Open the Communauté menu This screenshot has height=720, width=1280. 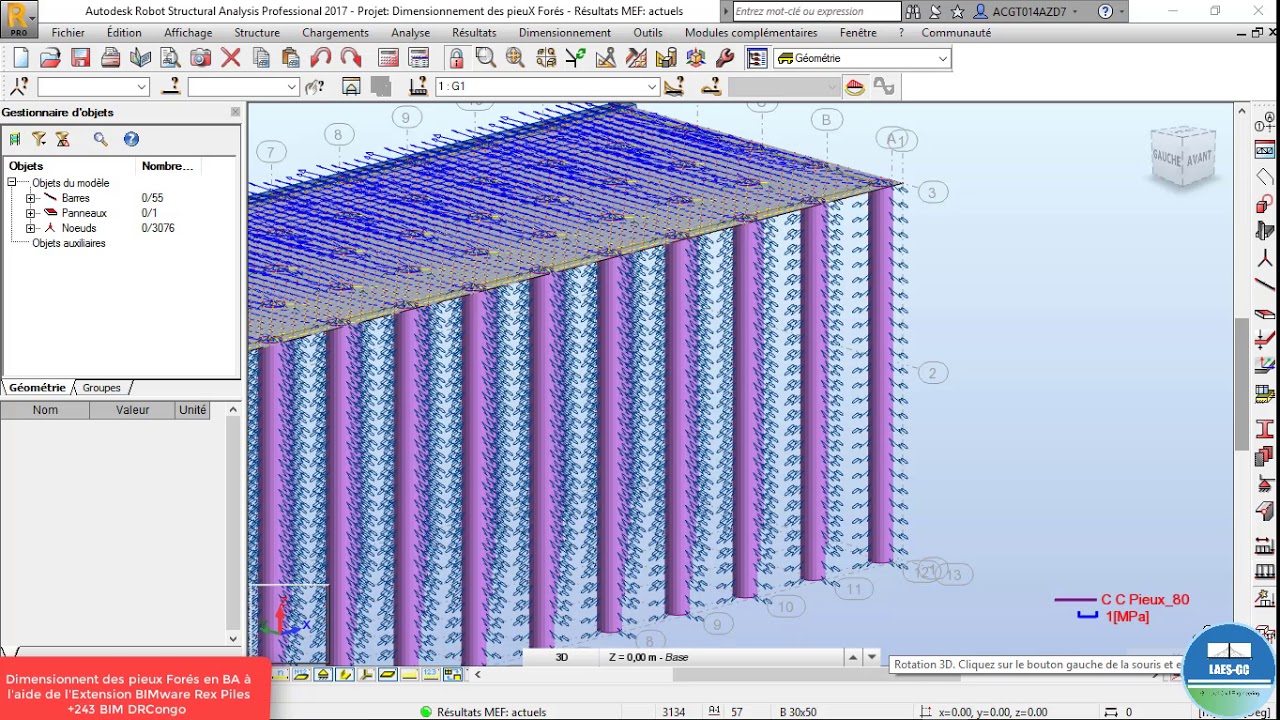pyautogui.click(x=956, y=32)
